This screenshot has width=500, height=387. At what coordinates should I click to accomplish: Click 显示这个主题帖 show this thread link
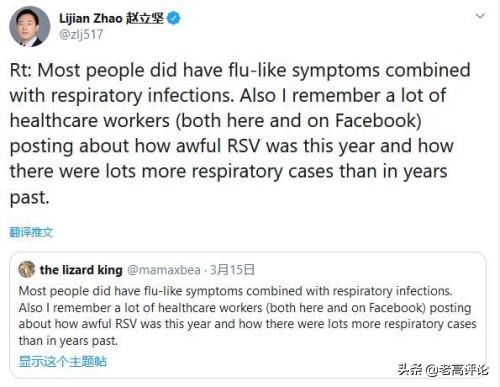tap(63, 361)
